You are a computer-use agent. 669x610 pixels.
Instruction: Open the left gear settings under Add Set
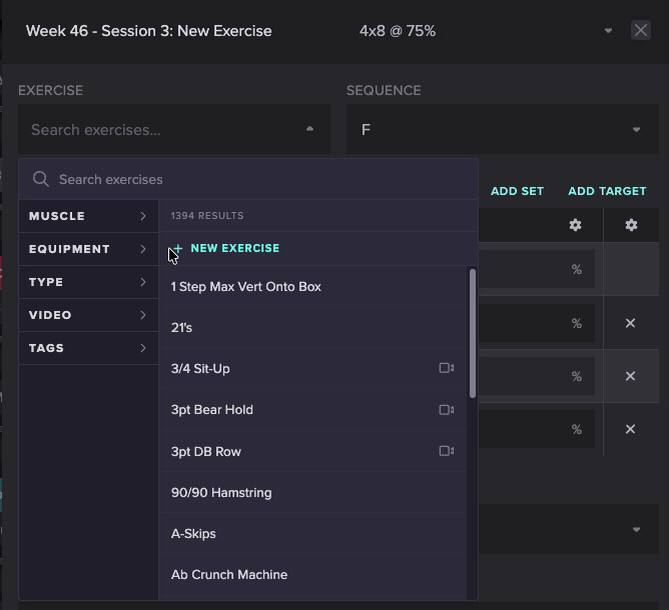pyautogui.click(x=575, y=225)
